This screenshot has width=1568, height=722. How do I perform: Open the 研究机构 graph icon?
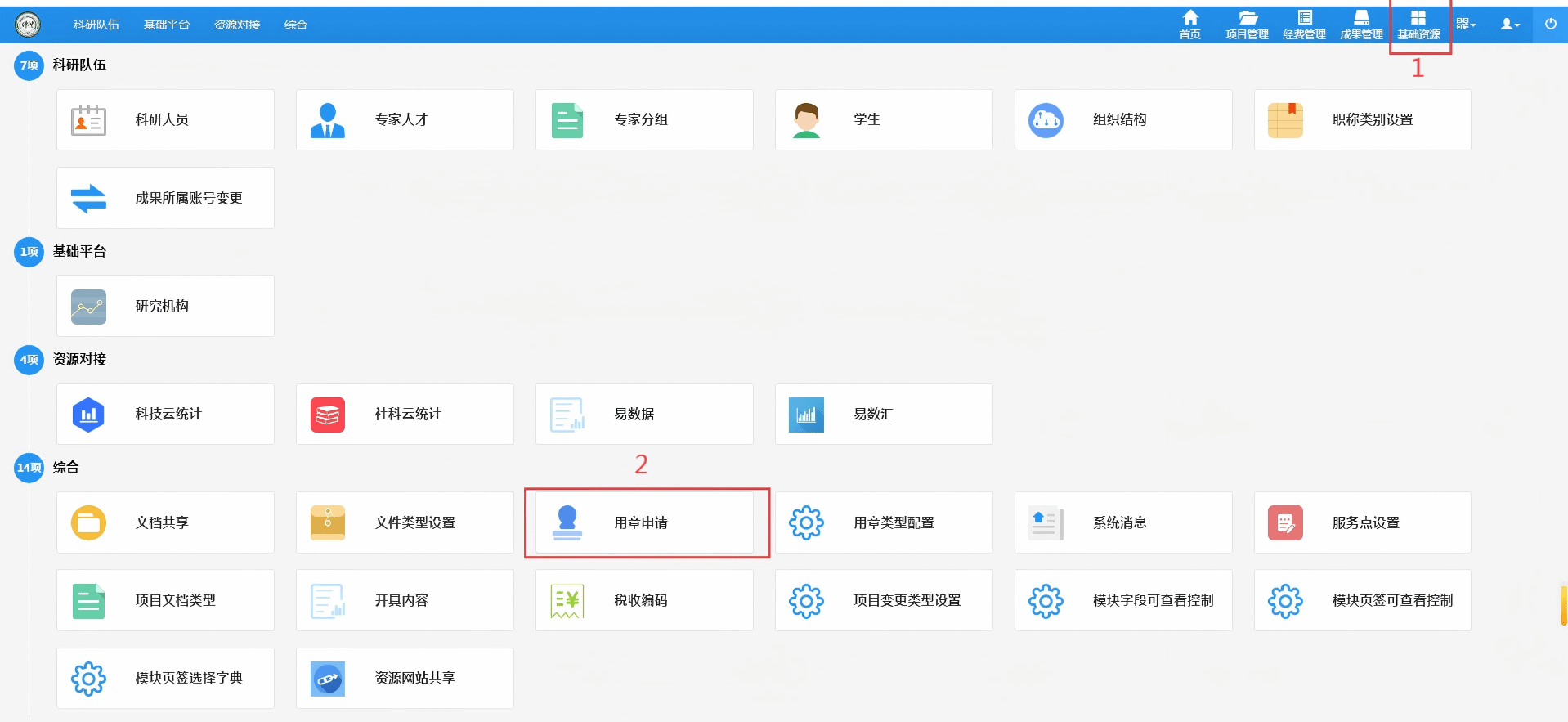click(88, 307)
